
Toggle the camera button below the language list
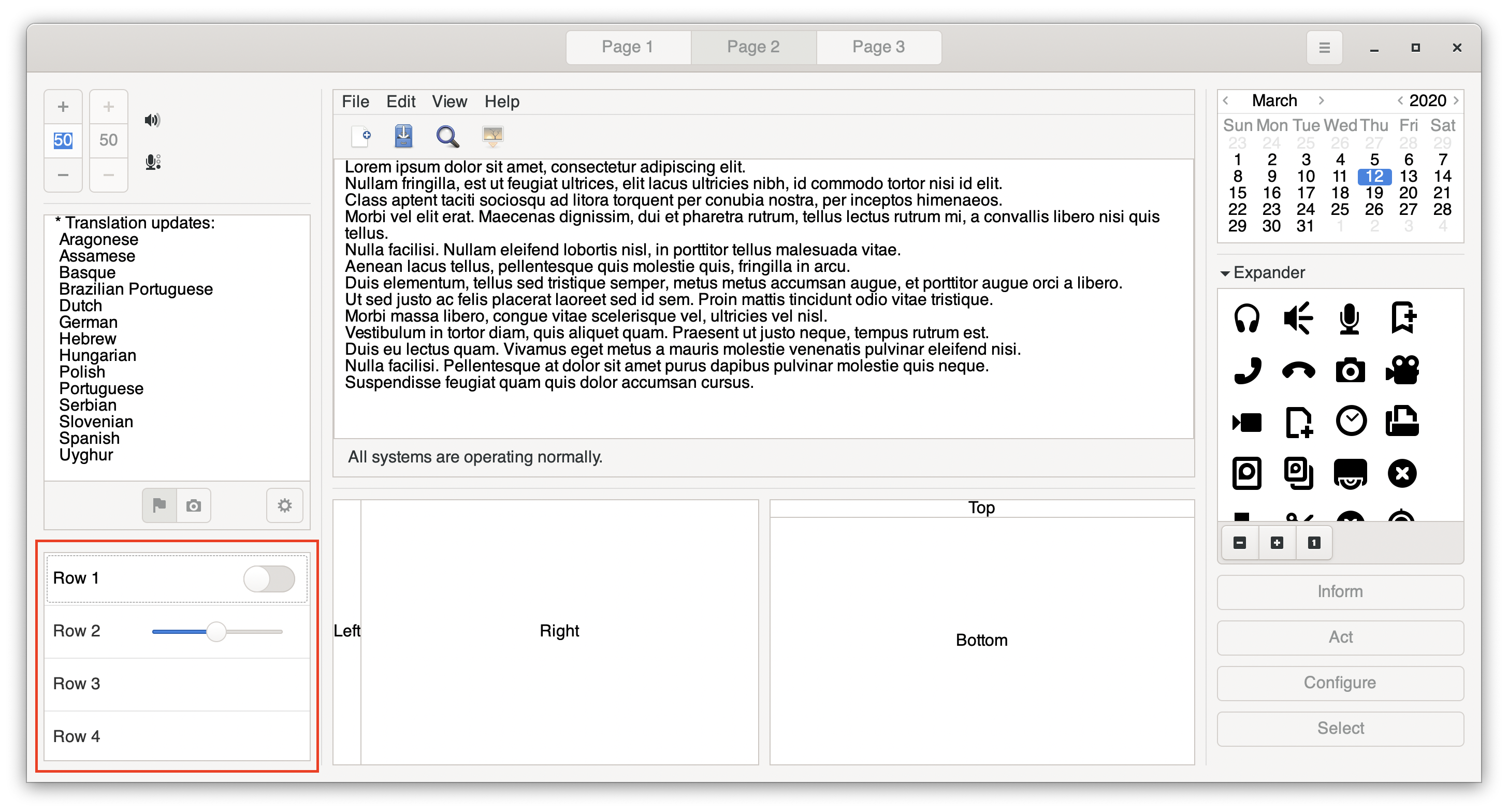[193, 505]
